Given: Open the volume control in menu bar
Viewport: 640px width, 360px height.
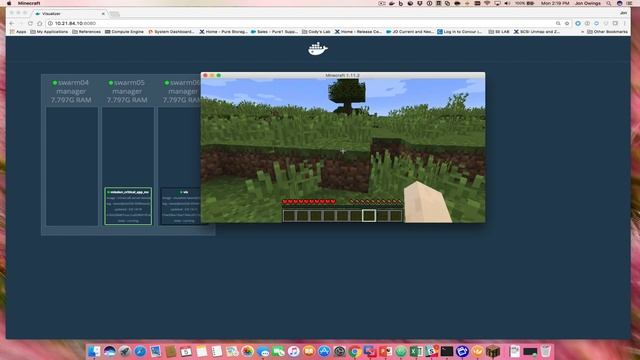Looking at the screenshot, I should [507, 3].
